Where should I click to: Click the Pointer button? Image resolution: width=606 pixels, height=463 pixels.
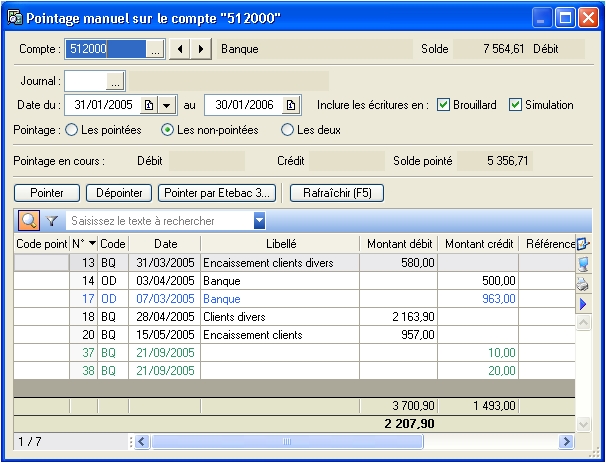pyautogui.click(x=47, y=193)
